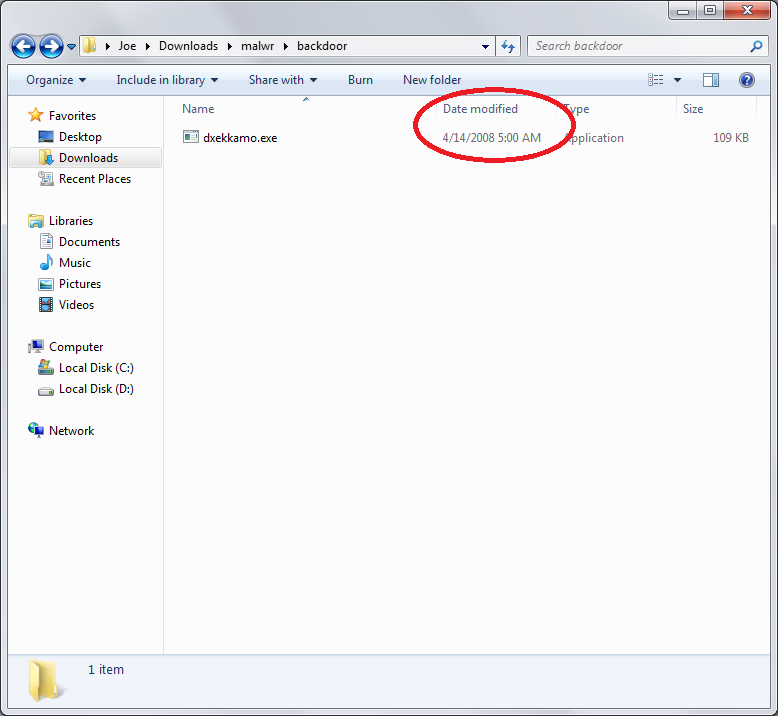Maximize the Explorer window
778x716 pixels.
click(710, 10)
